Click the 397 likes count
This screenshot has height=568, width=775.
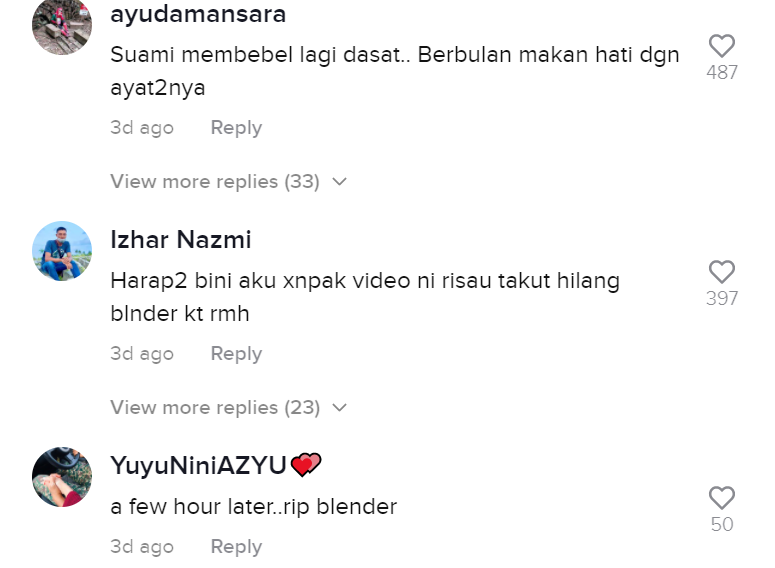pos(722,298)
